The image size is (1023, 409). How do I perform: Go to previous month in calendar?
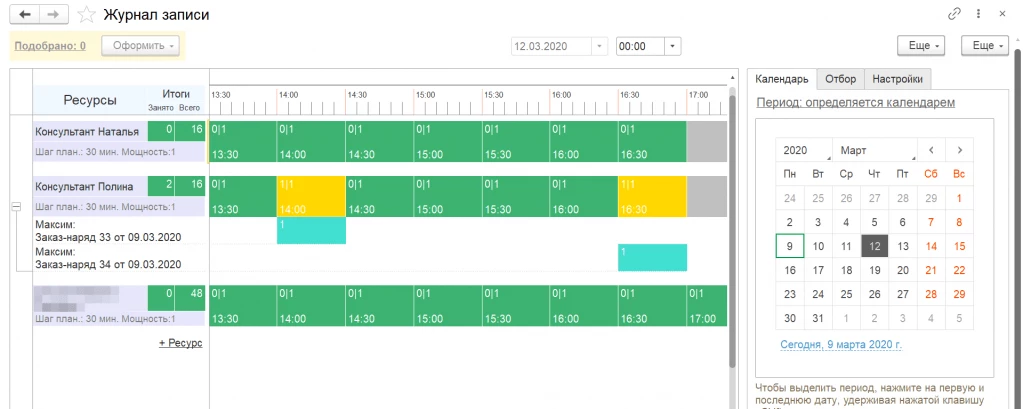click(931, 150)
